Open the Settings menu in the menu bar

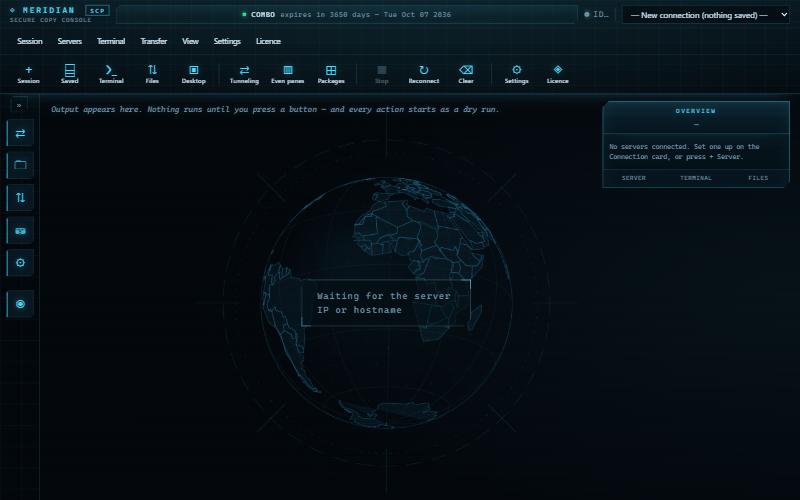pos(227,41)
